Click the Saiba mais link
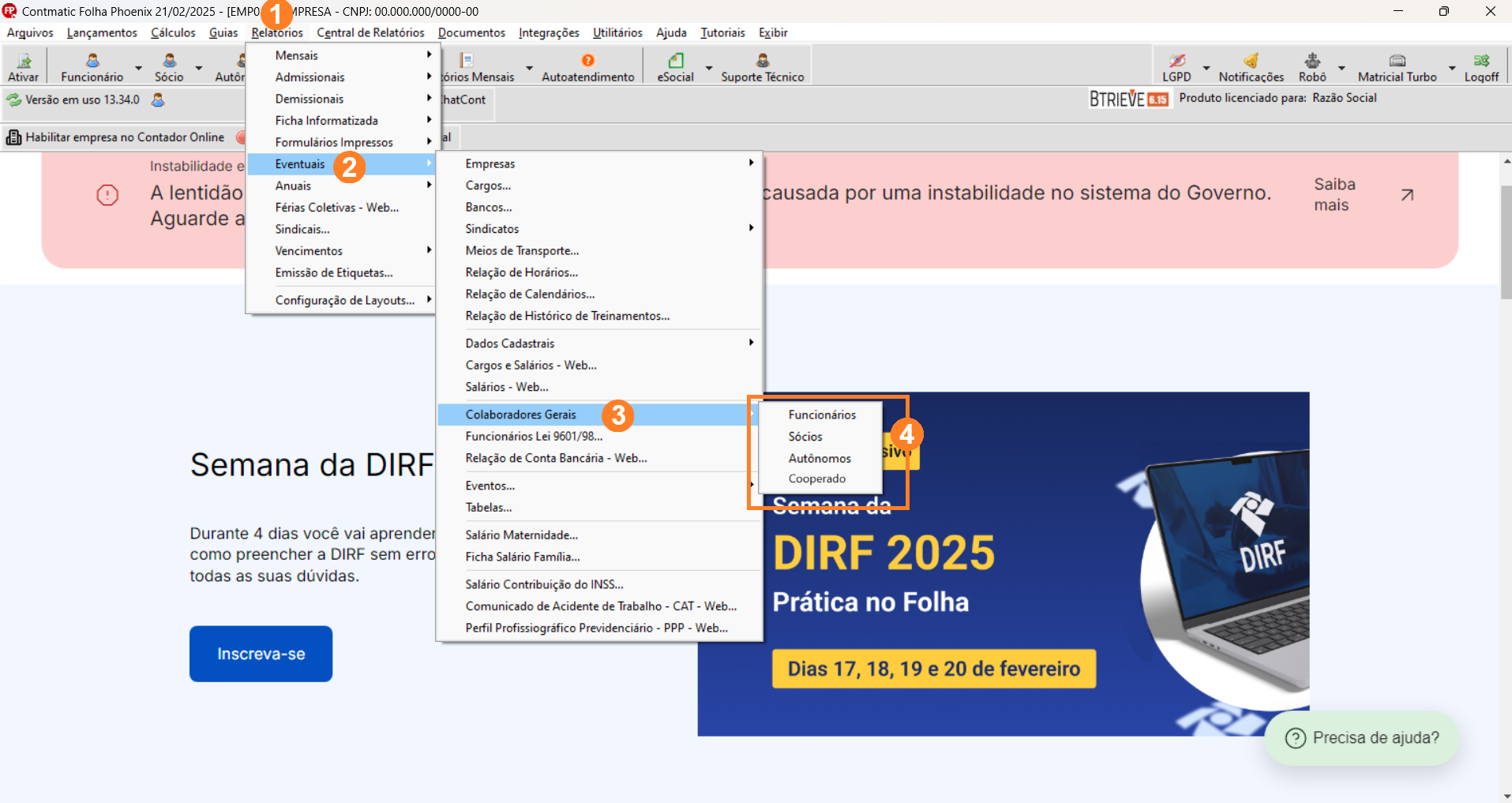This screenshot has height=803, width=1512. pyautogui.click(x=1334, y=194)
